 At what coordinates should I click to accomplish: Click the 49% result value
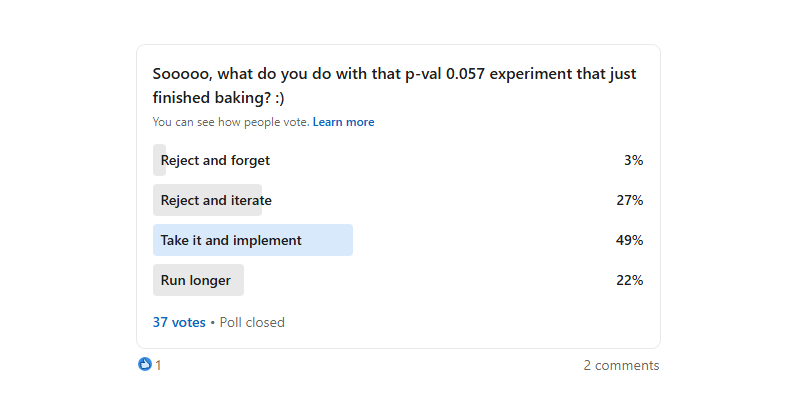[629, 240]
